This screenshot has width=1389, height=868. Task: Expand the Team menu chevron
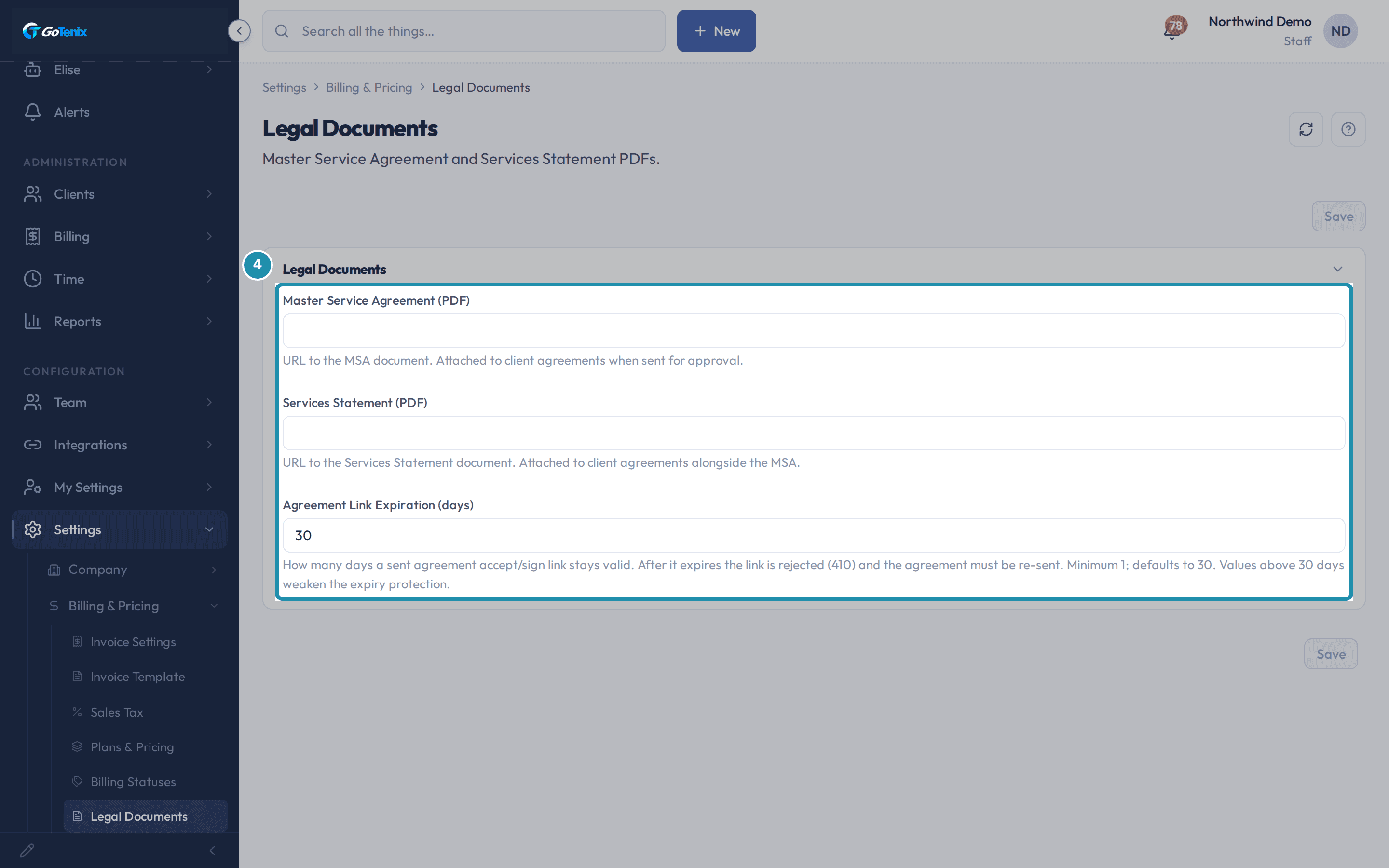[x=209, y=403]
